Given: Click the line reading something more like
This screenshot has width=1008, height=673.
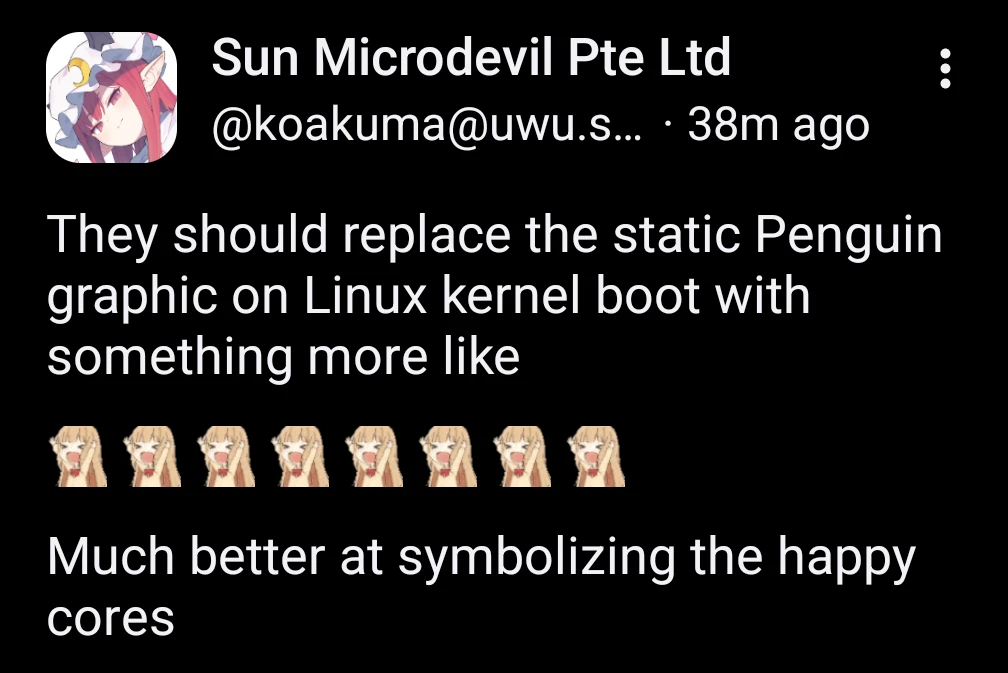Looking at the screenshot, I should click(284, 359).
